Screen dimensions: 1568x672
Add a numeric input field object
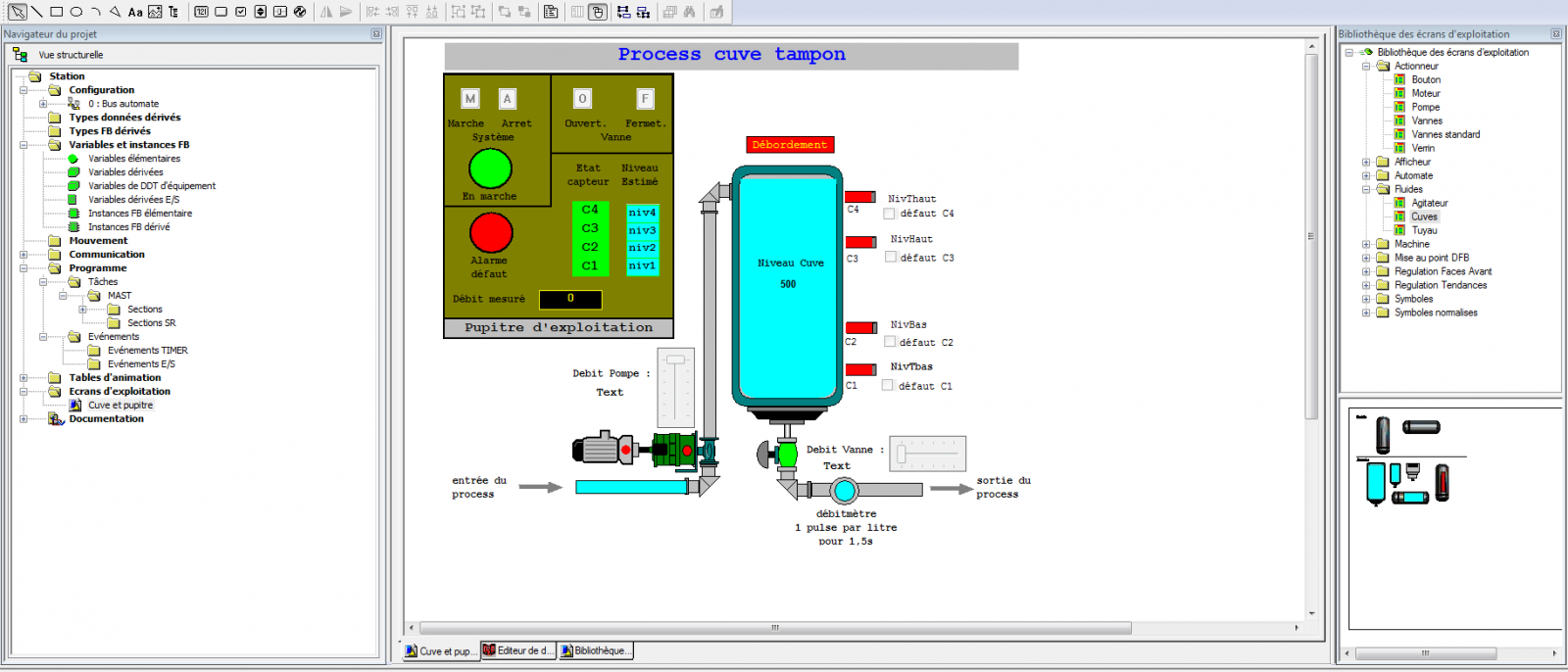(201, 12)
